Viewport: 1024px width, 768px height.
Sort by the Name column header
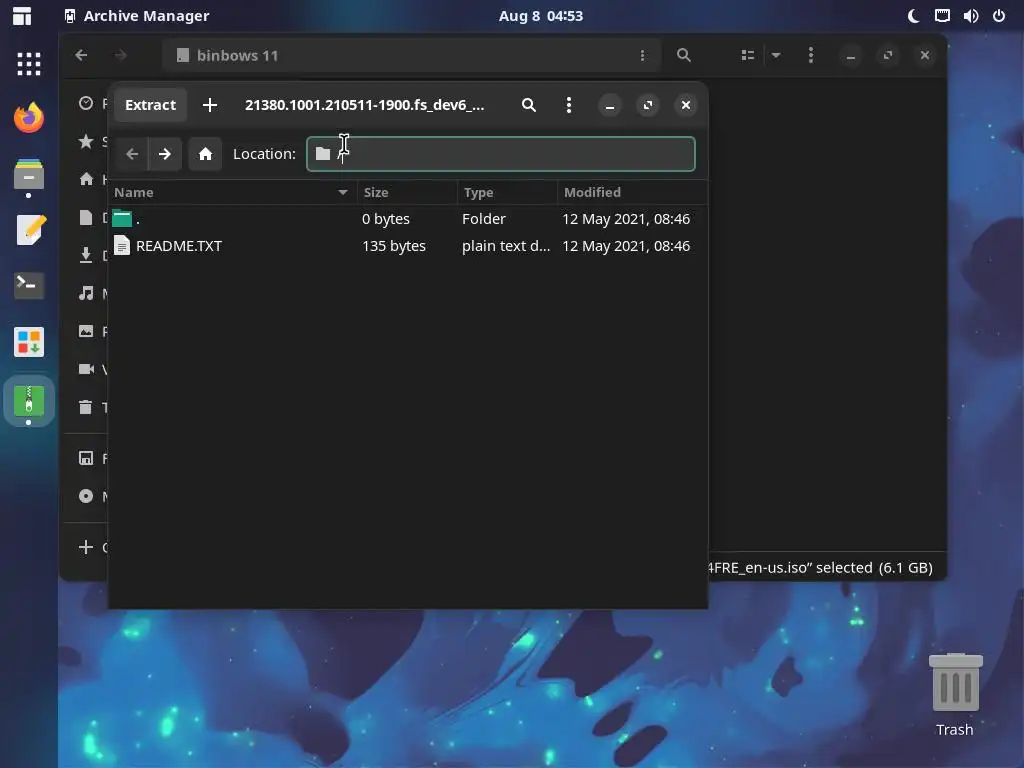pyautogui.click(x=232, y=193)
